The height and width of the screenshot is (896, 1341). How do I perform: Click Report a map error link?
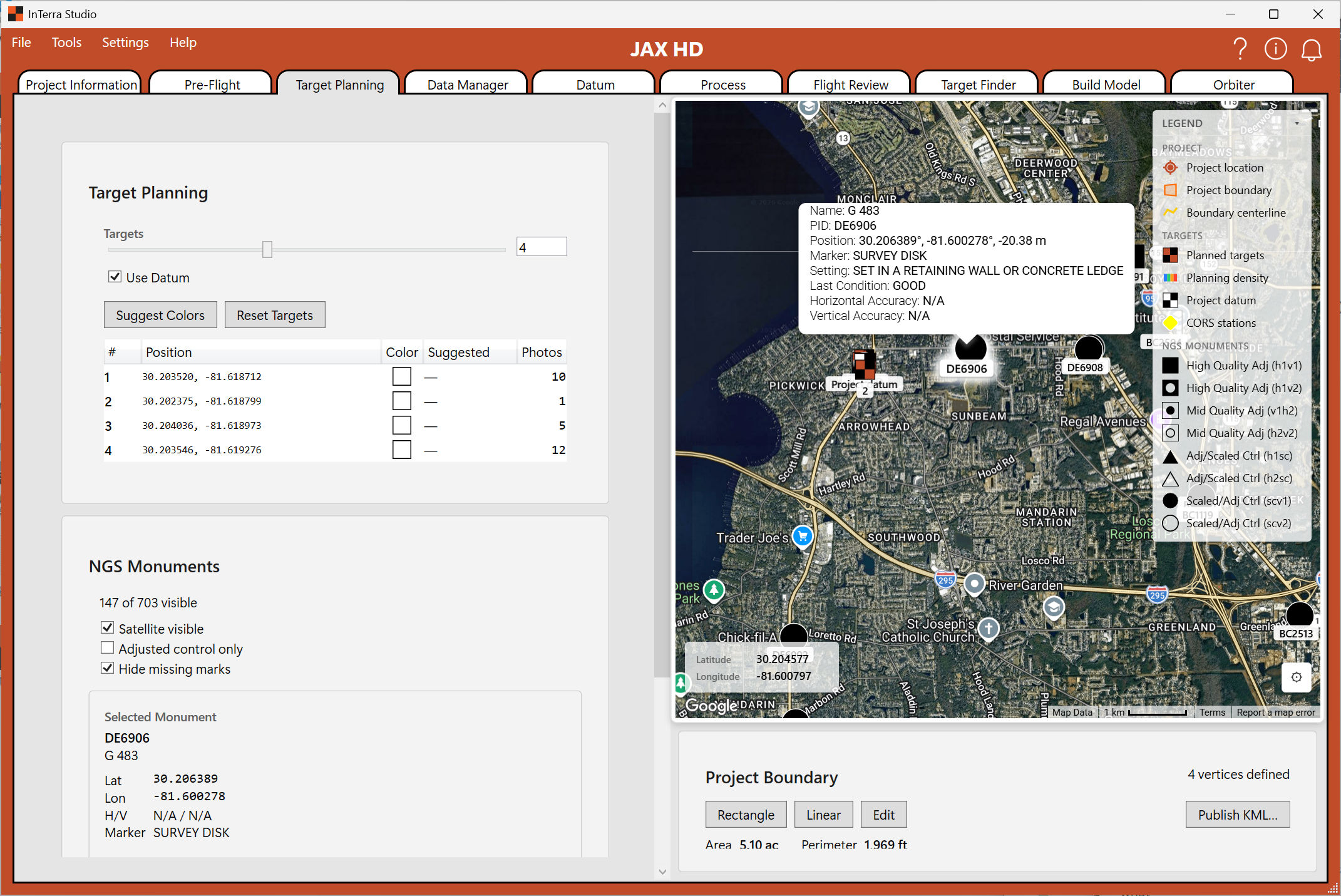(x=1276, y=712)
